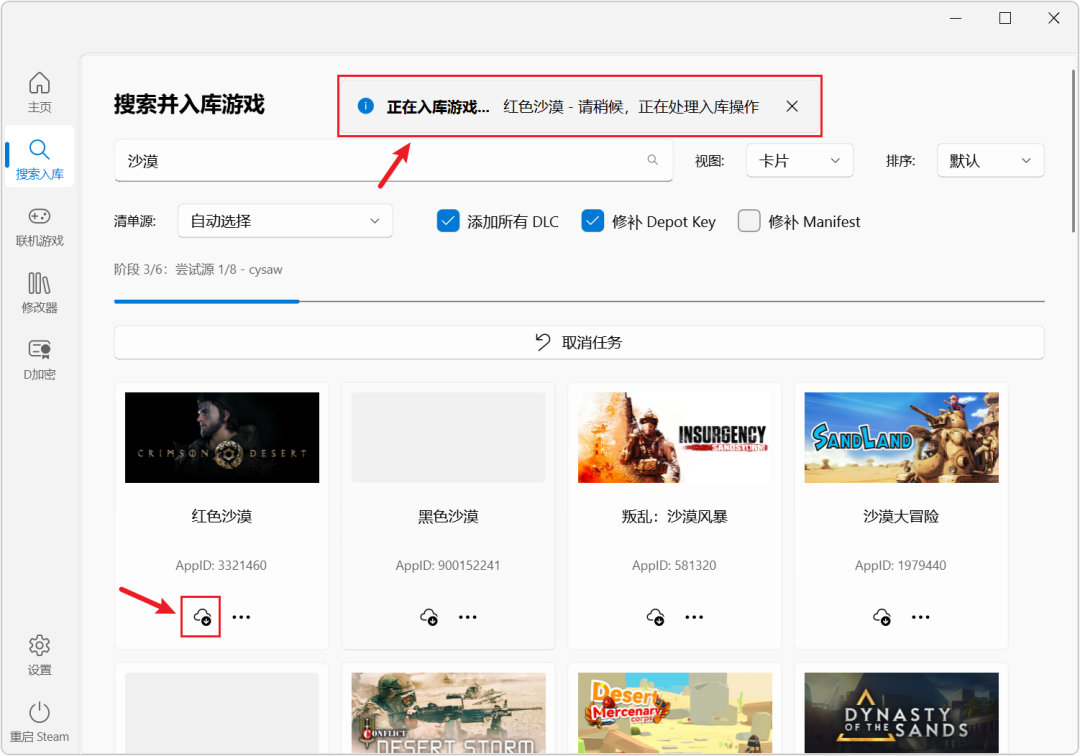Click status text 阶段 3/6 尝试源
This screenshot has width=1080, height=756.
(x=198, y=269)
